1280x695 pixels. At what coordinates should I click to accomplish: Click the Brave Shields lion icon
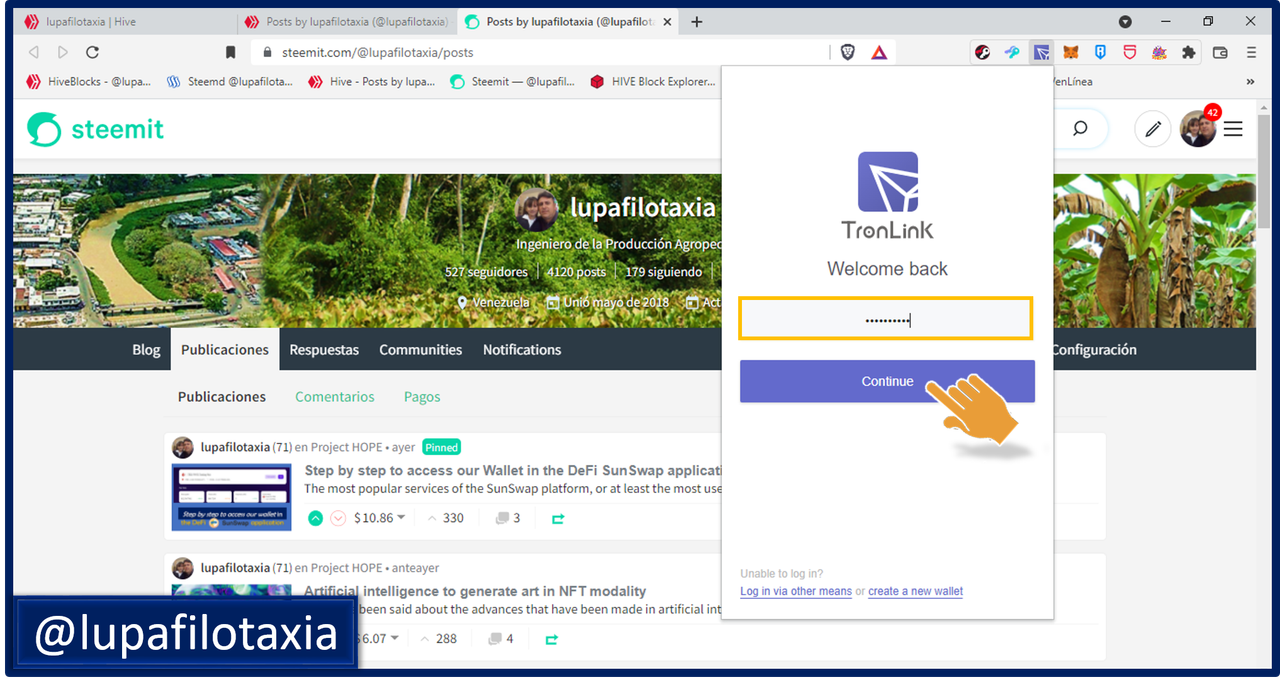click(848, 52)
